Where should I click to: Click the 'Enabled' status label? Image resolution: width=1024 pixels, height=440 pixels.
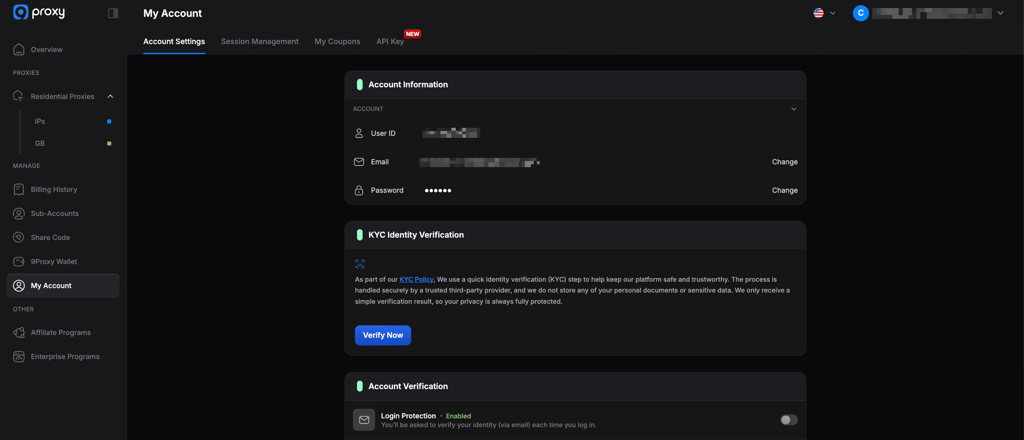[x=458, y=416]
